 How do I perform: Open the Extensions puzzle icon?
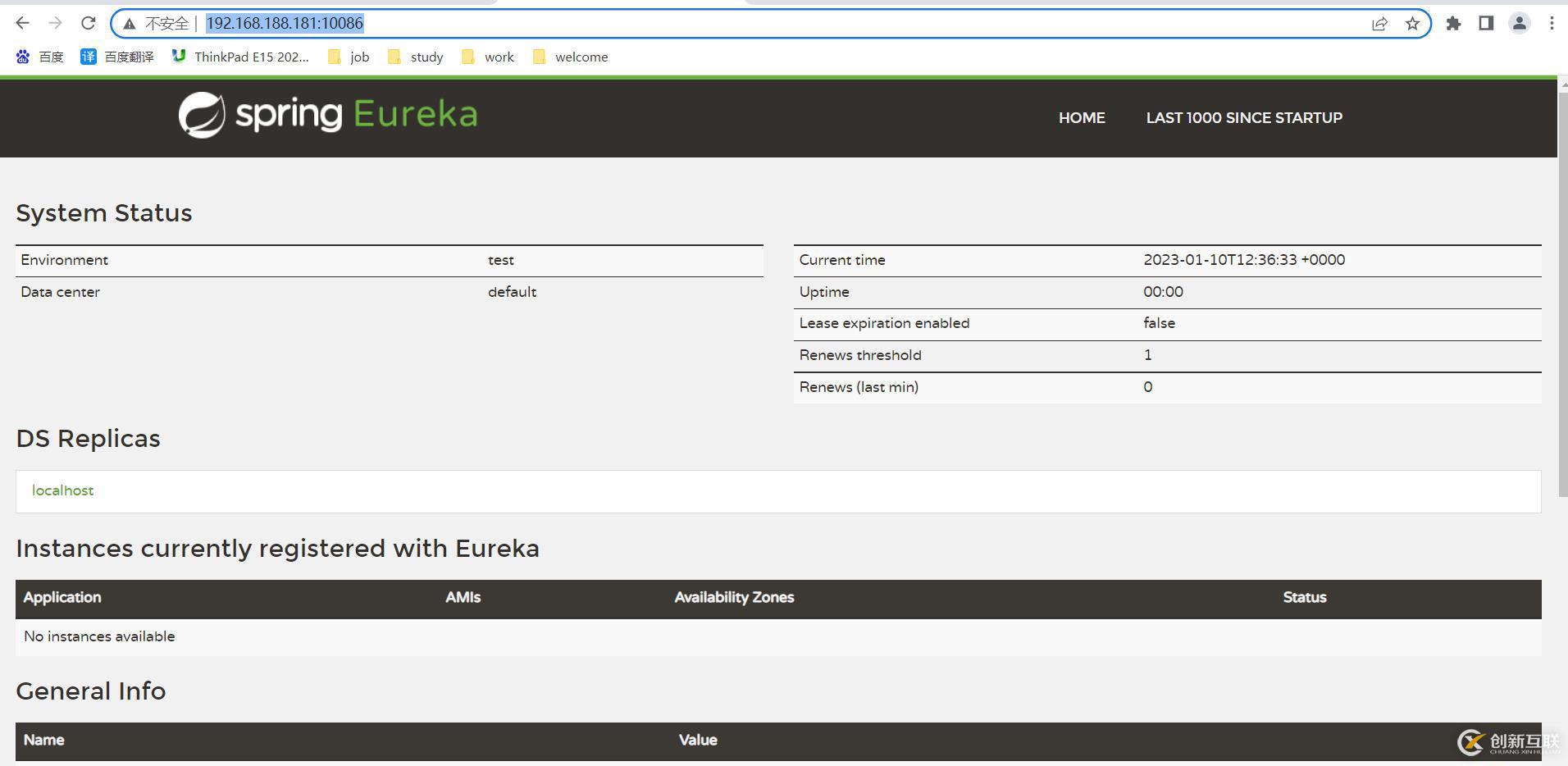[1453, 23]
